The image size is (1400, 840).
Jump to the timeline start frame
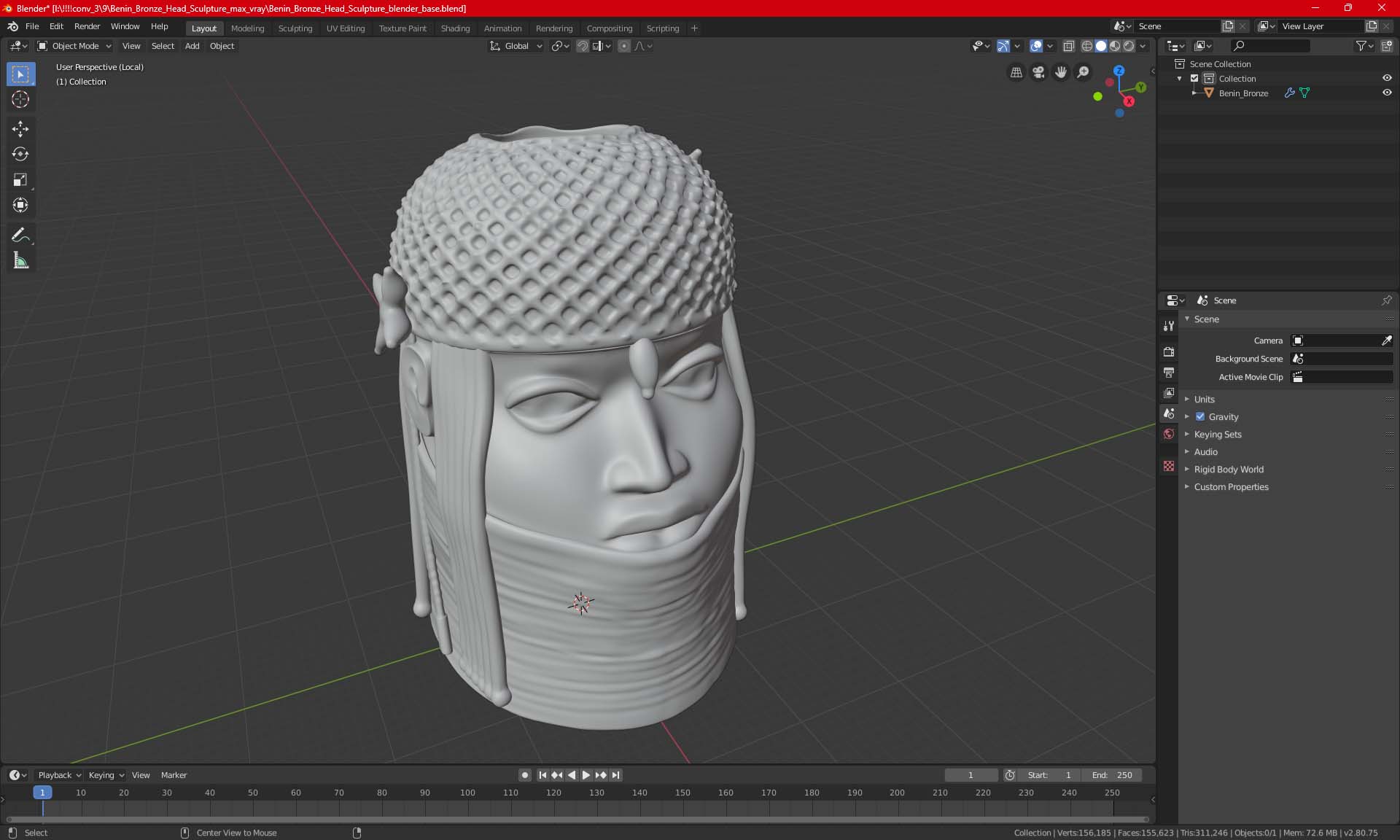coord(542,775)
